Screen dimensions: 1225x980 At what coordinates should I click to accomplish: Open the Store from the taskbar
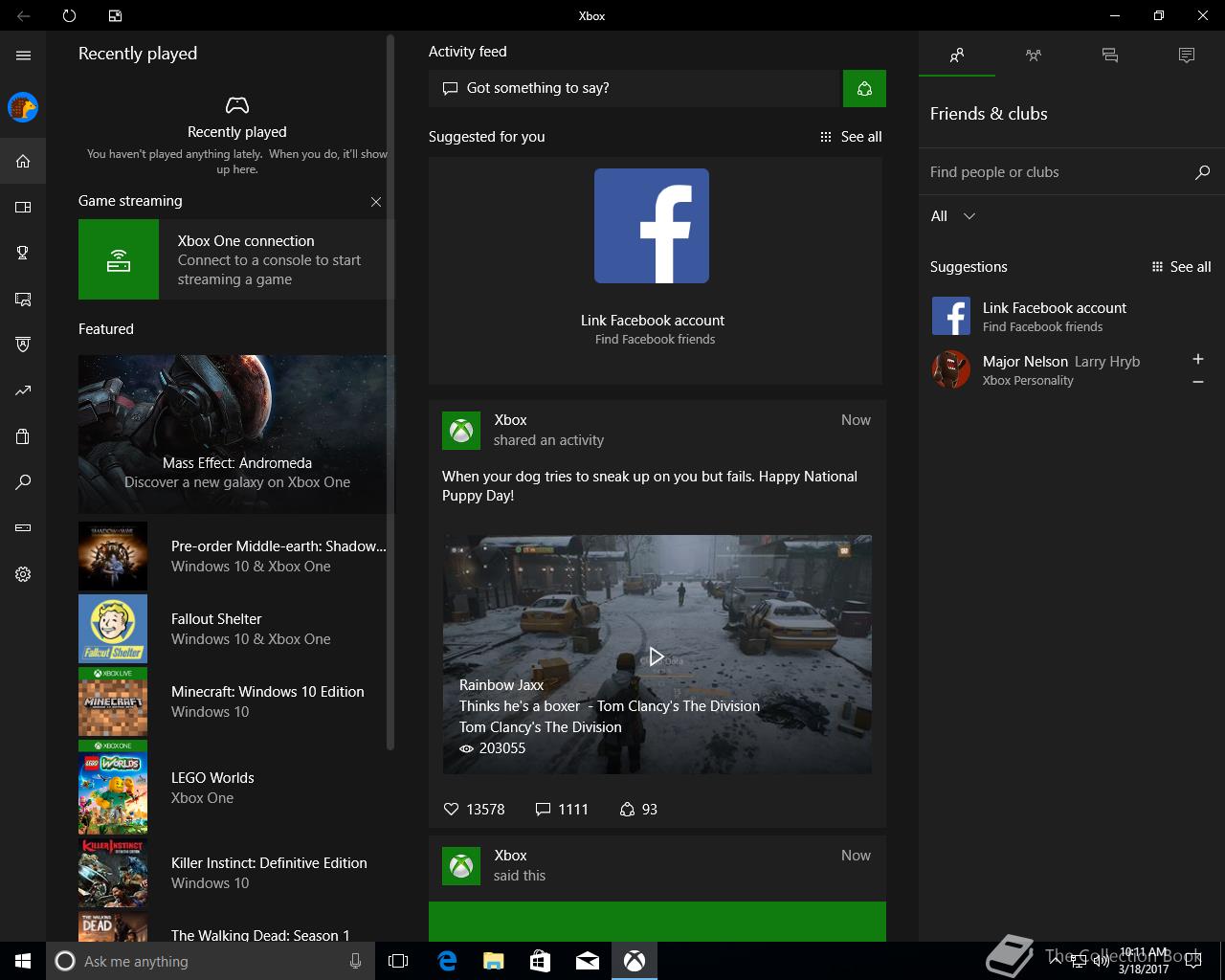click(541, 961)
